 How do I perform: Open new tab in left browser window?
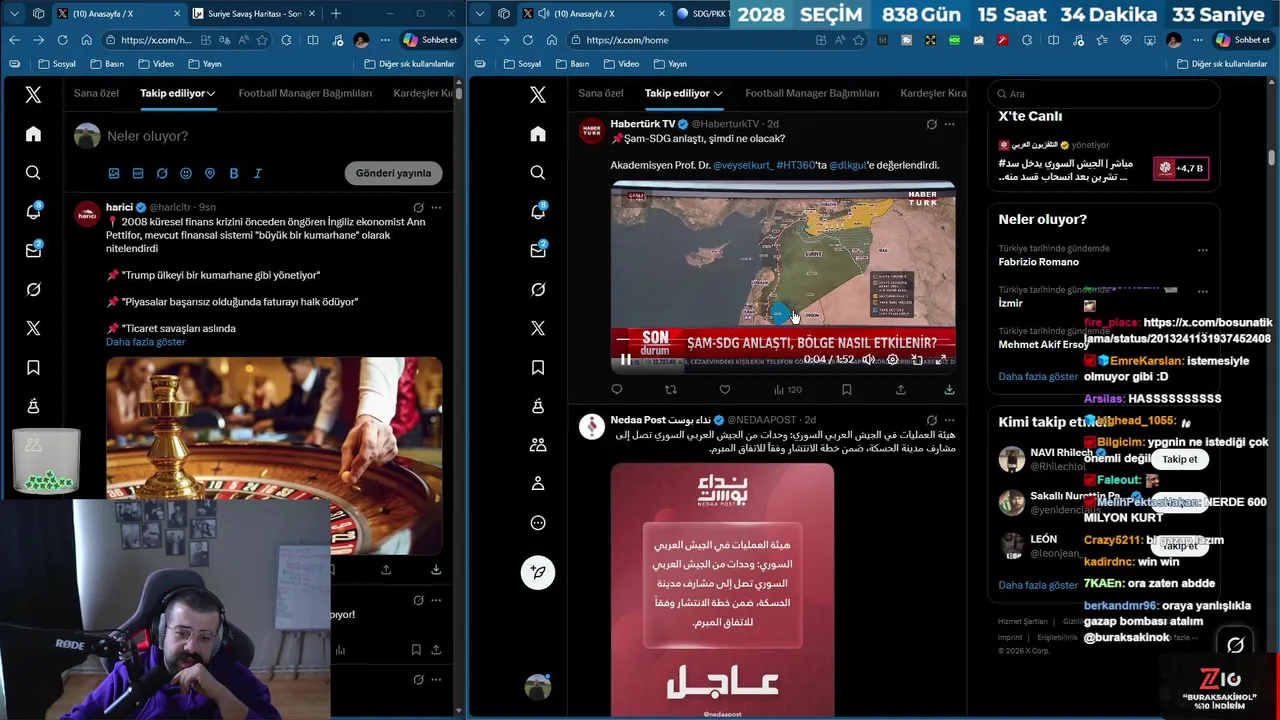pyautogui.click(x=335, y=14)
